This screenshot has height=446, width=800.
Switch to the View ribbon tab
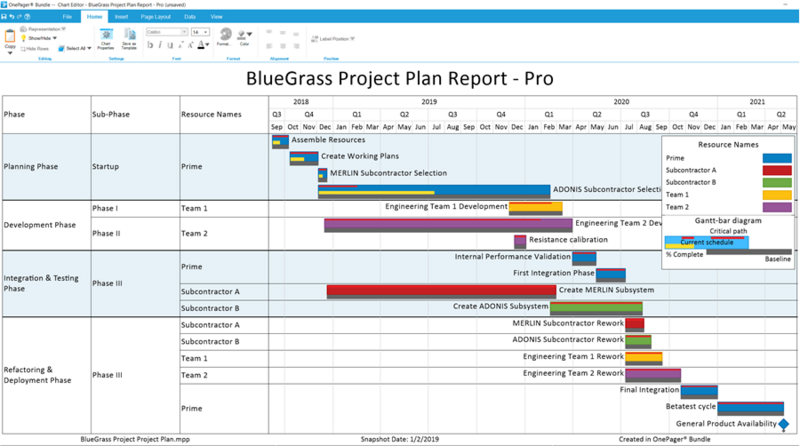point(216,17)
